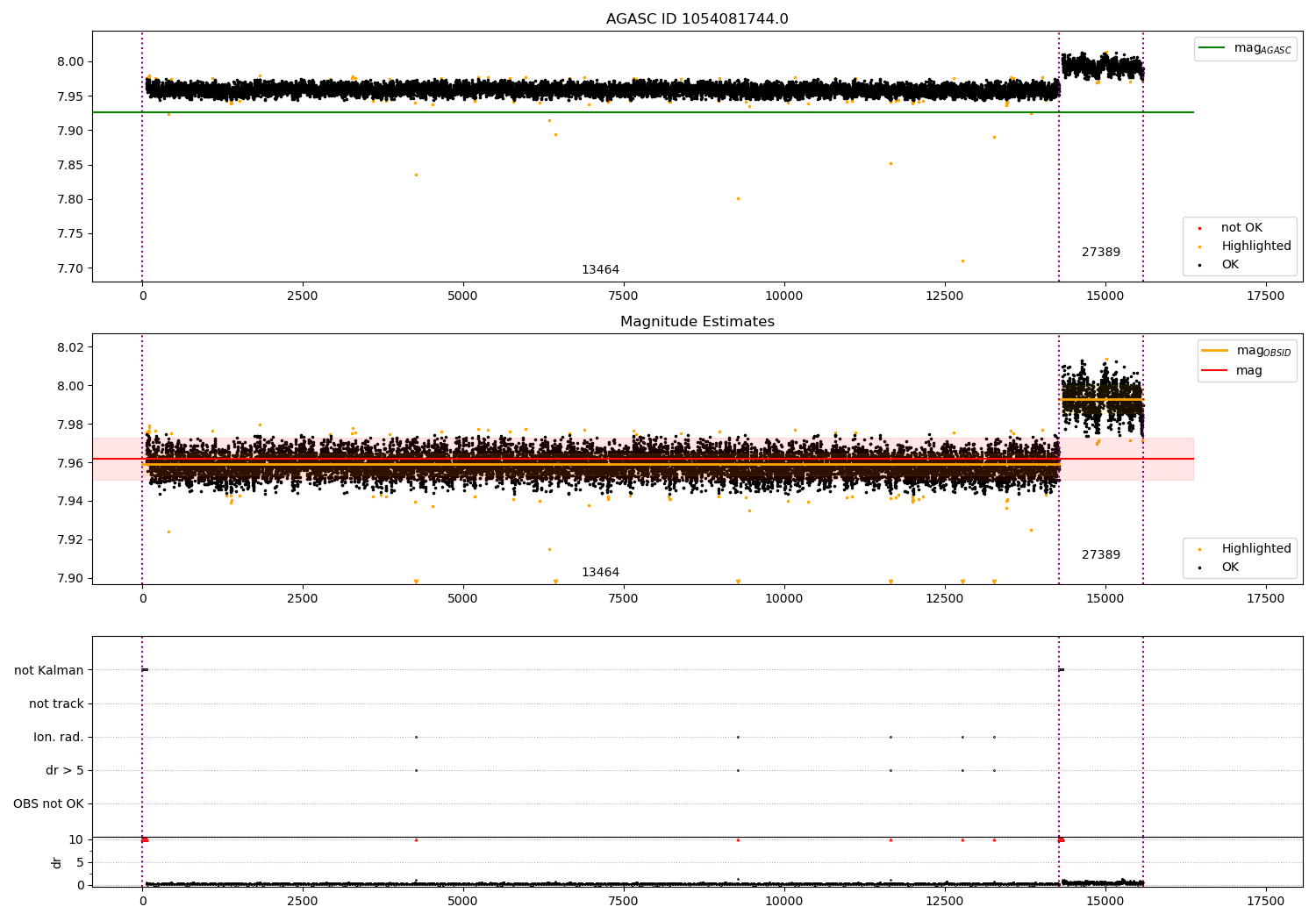Click the '17500' x-tick in the top plot

1265,296
